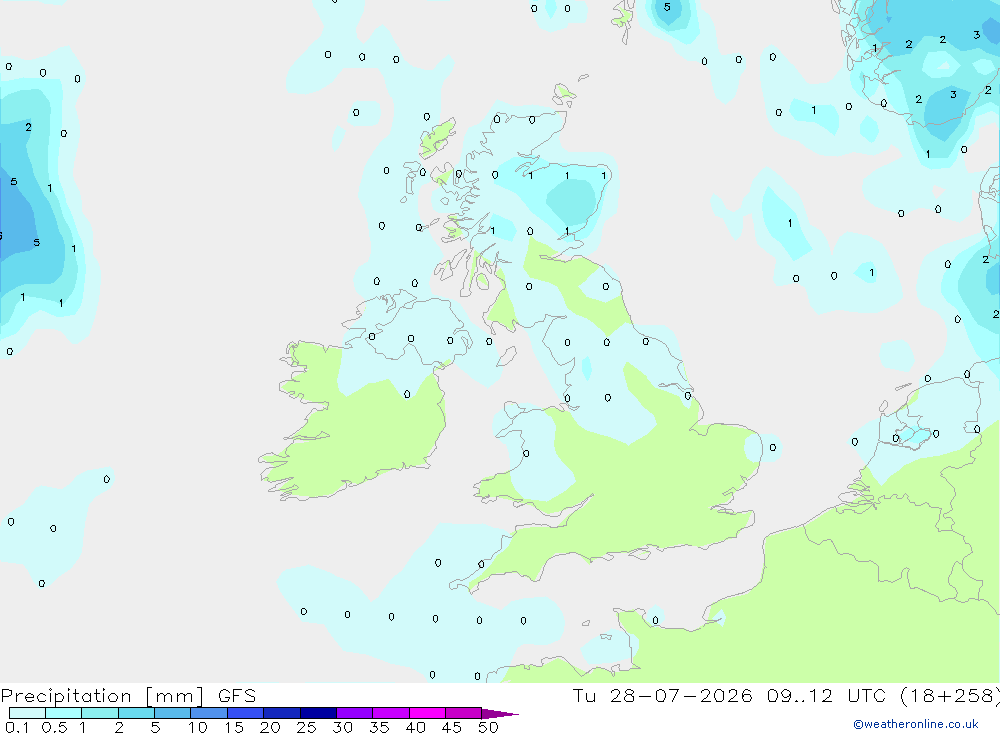Select the 45–50 mm dark magenta swatch
Viewport: 1000px width, 733px height.
[x=464, y=713]
